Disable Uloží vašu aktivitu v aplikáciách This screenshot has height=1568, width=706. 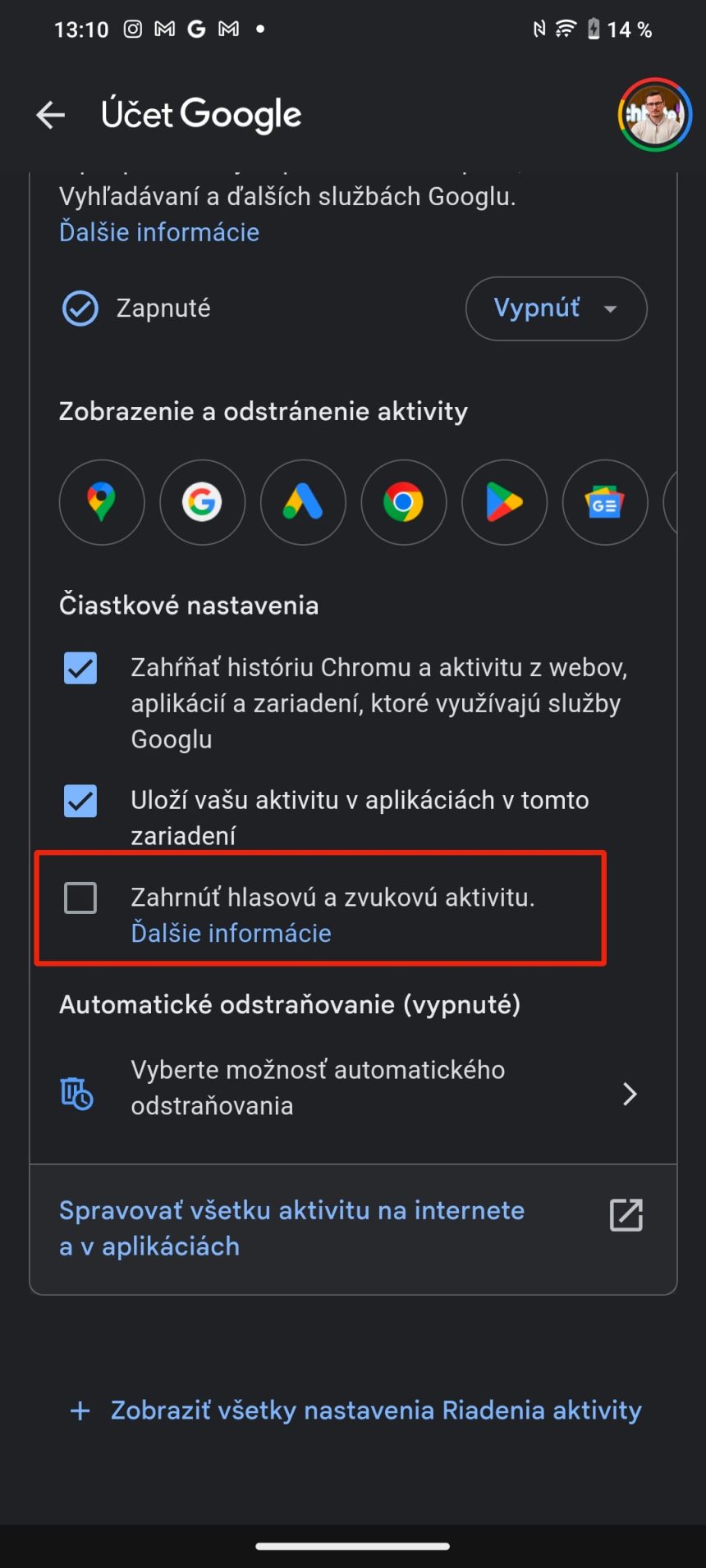(x=80, y=802)
